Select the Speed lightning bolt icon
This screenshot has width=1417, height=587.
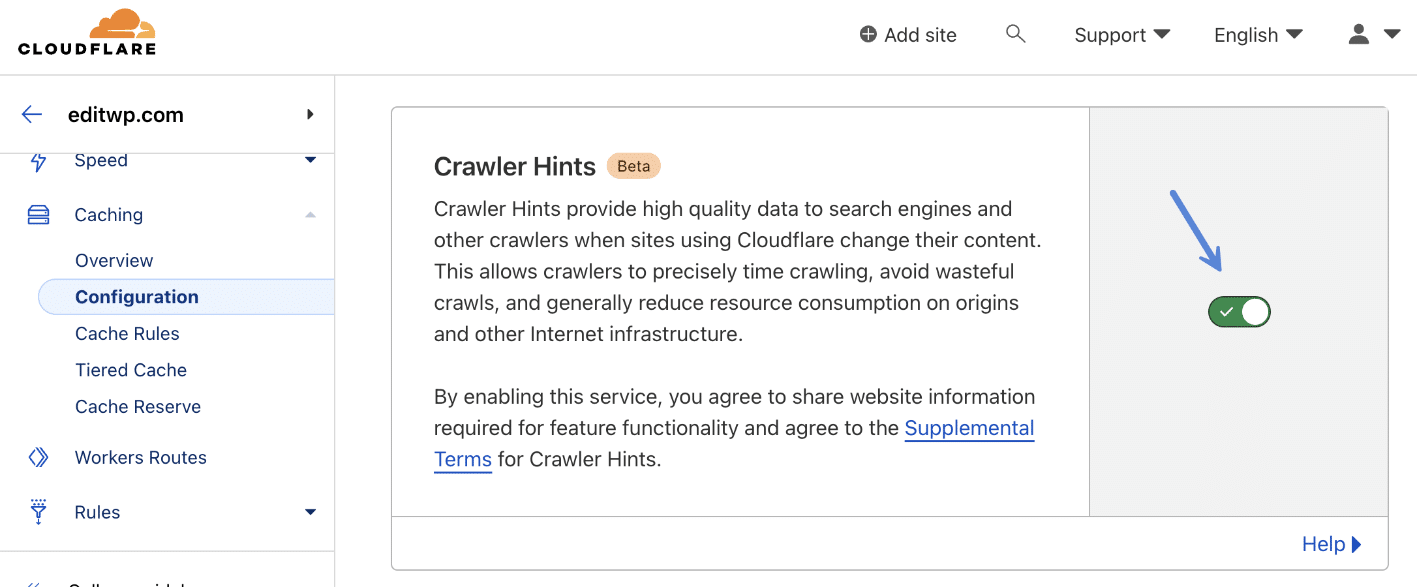pyautogui.click(x=38, y=160)
